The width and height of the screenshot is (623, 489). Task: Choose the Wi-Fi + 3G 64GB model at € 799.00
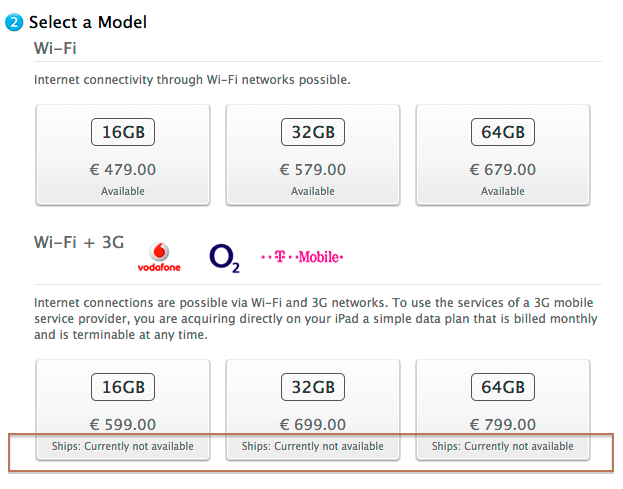tap(503, 410)
